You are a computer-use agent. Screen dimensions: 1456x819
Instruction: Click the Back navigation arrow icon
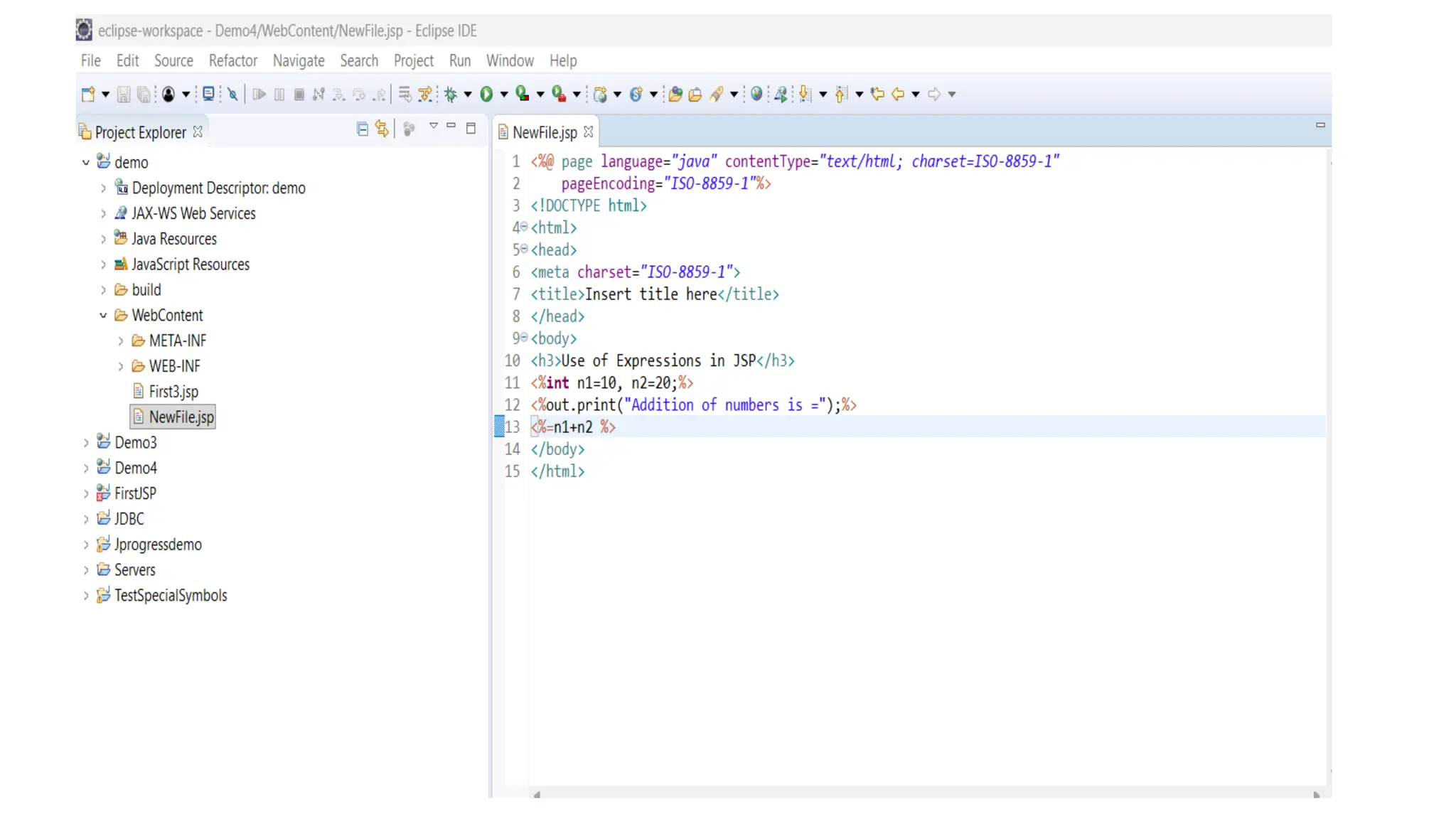898,94
